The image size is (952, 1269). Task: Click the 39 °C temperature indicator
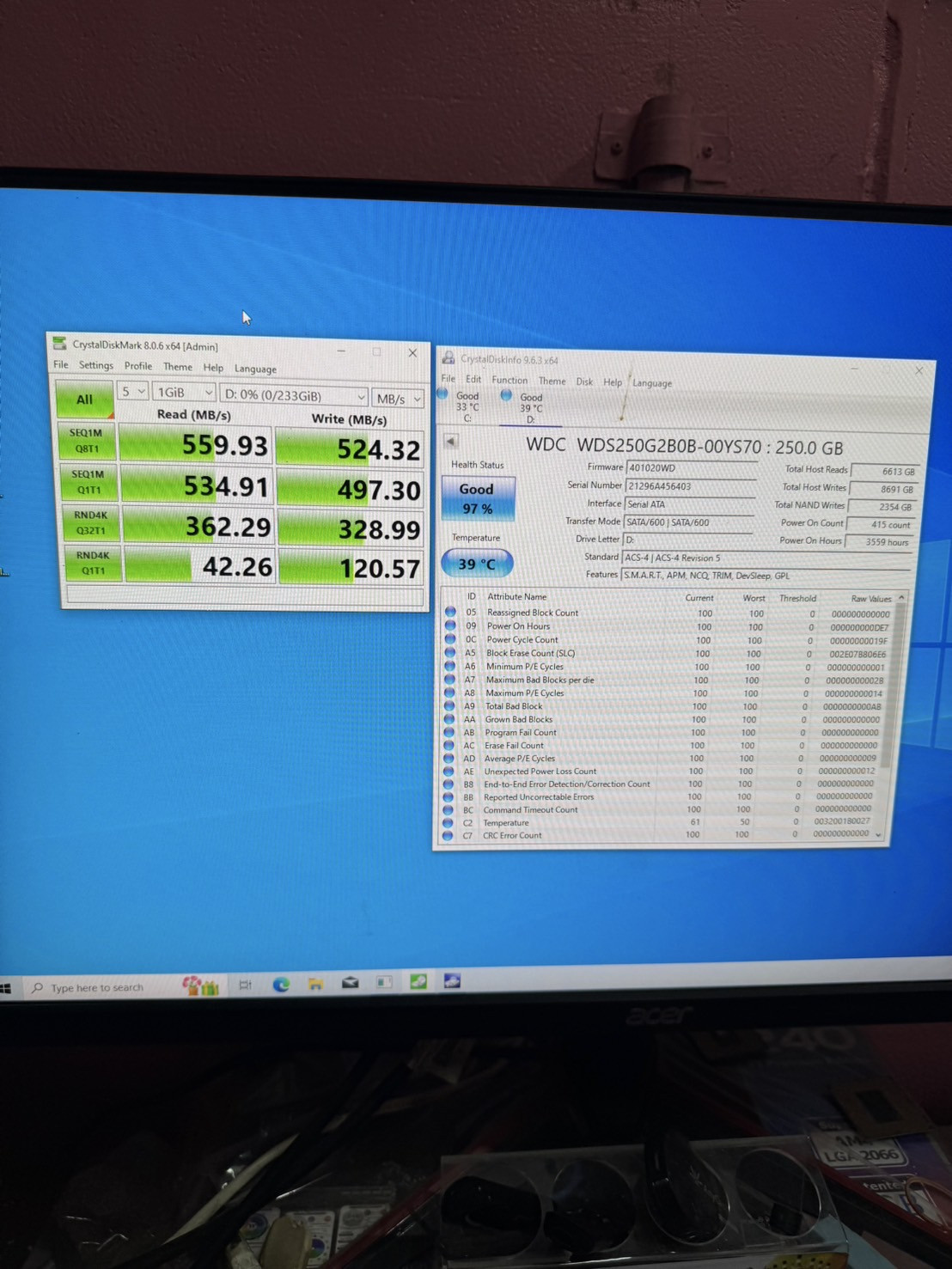[478, 564]
